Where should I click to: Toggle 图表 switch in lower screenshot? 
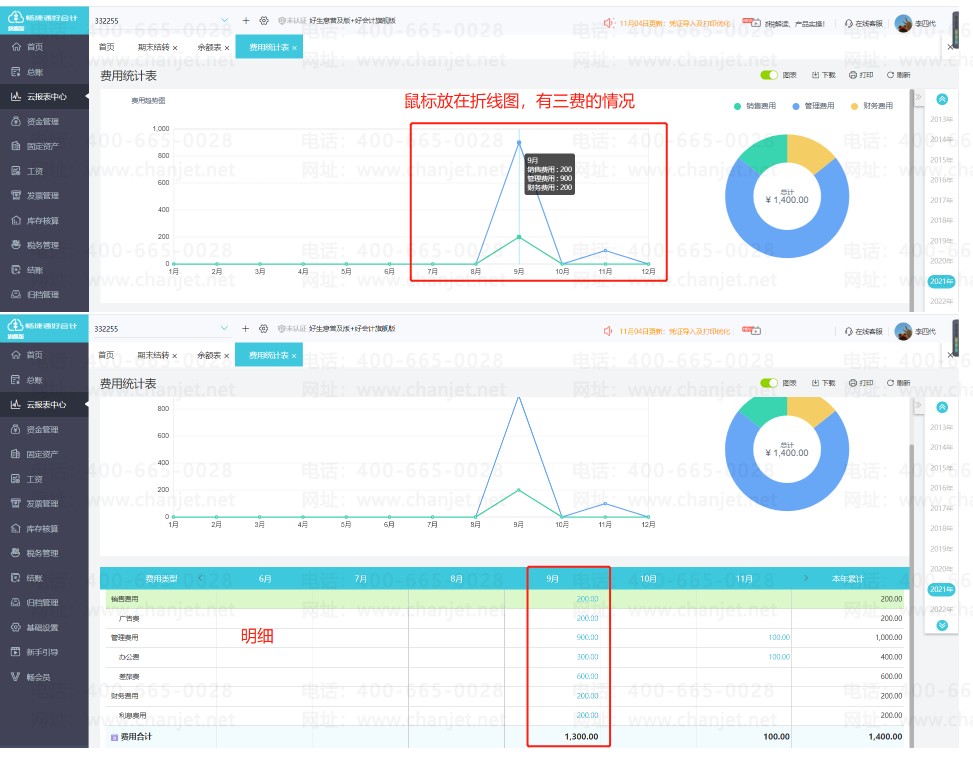click(x=769, y=383)
